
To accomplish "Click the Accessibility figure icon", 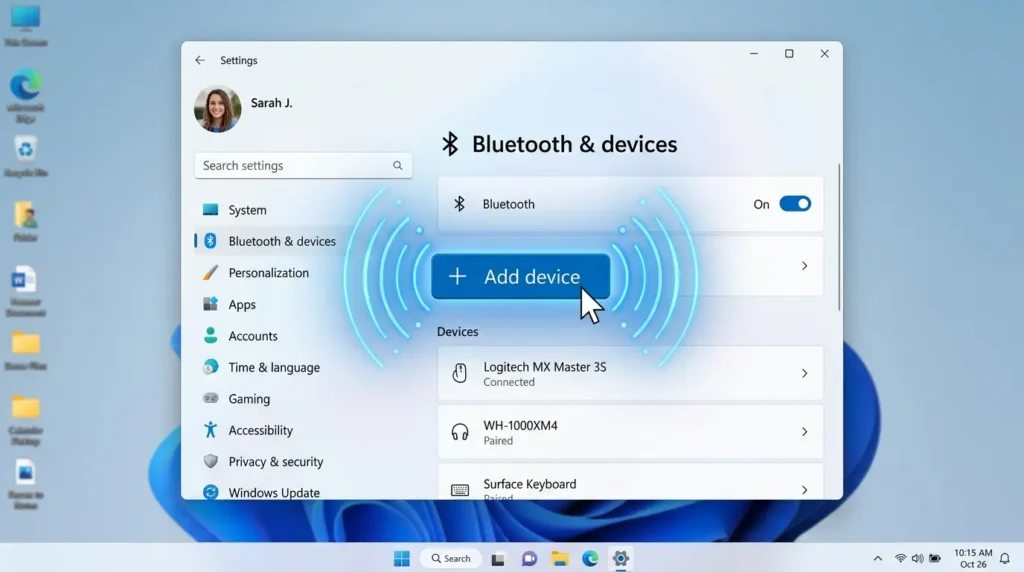I will coord(210,430).
